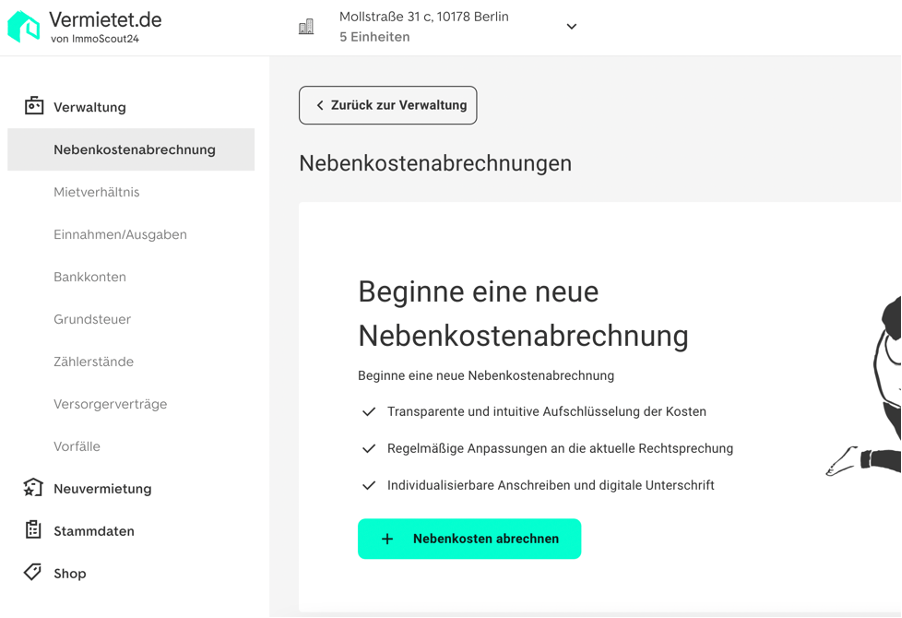The width and height of the screenshot is (902, 618).
Task: Click the Stammdaten clipboard icon
Action: point(33,529)
